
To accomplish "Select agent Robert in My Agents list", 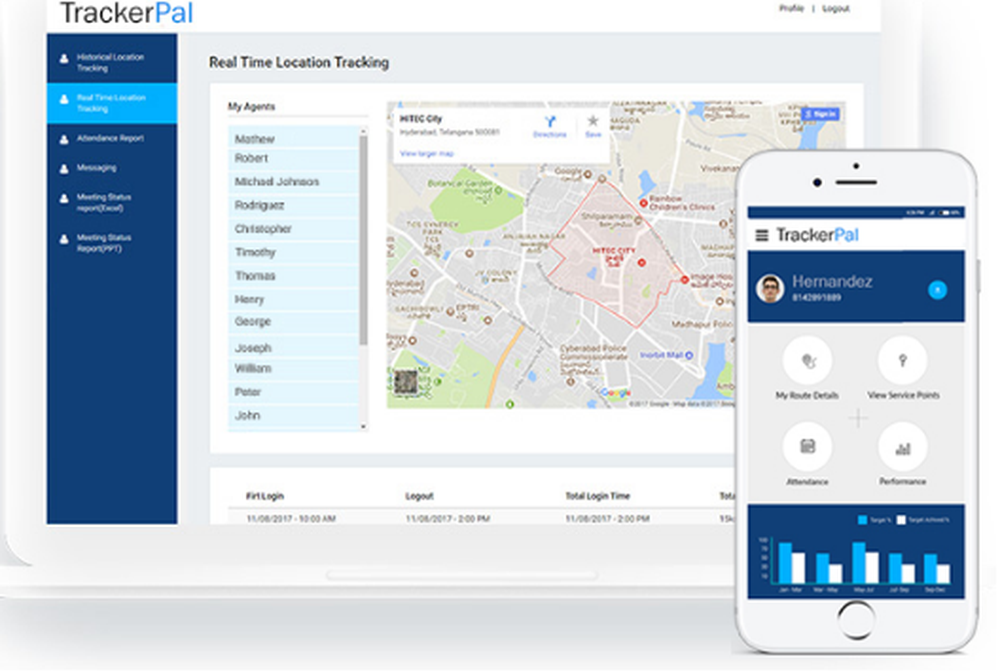I will [x=293, y=158].
